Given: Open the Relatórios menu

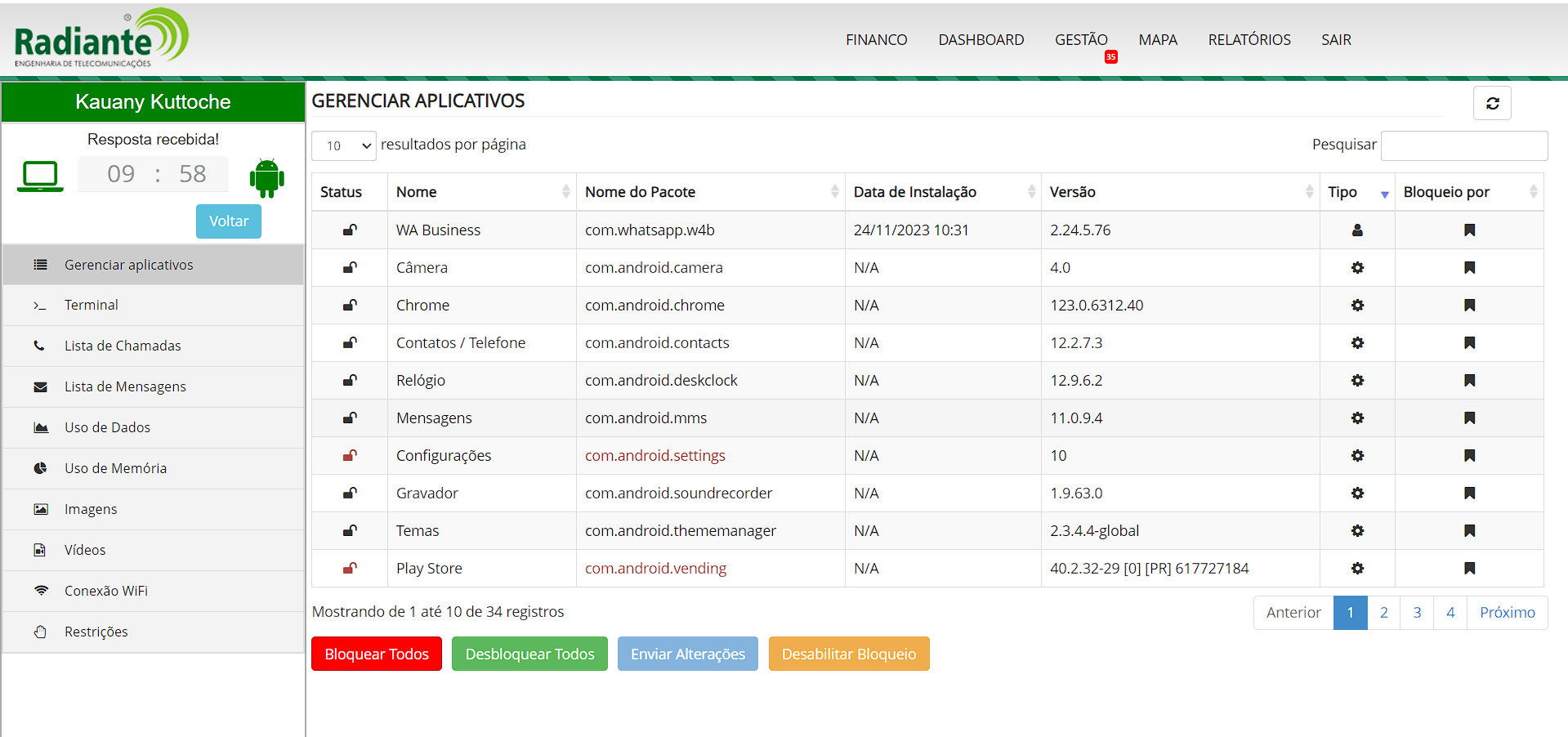Looking at the screenshot, I should [1249, 40].
